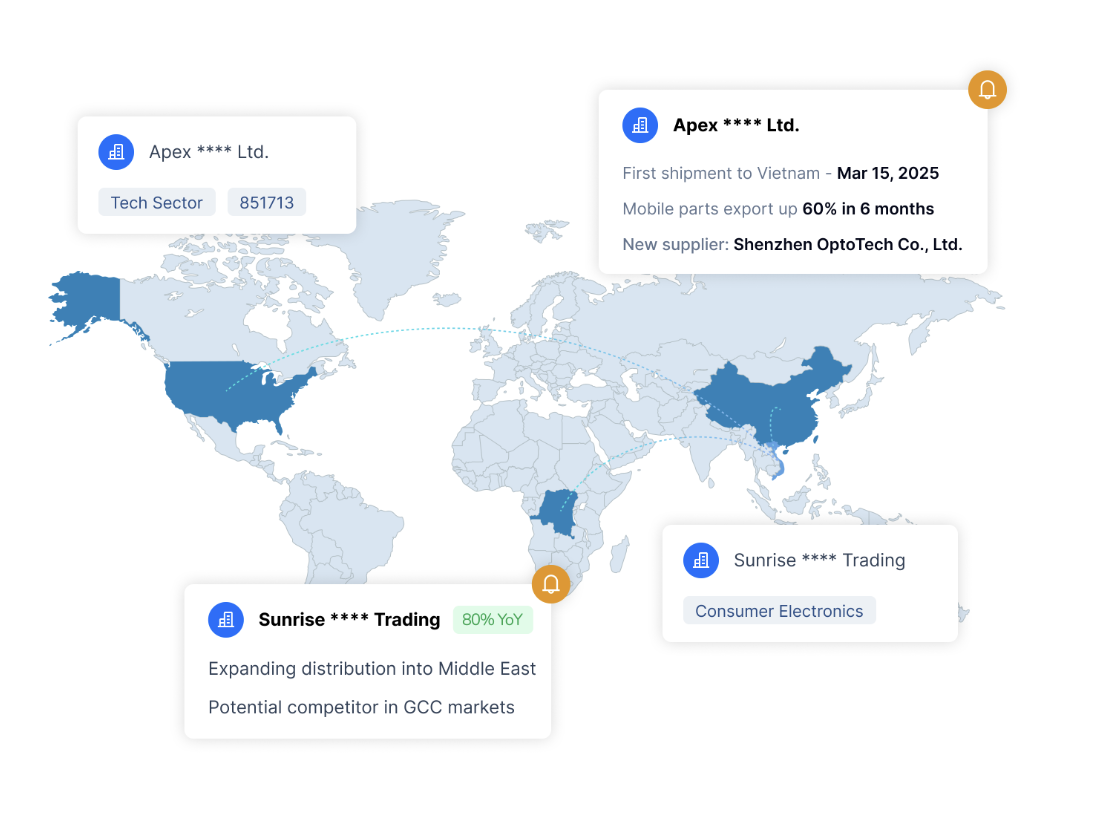Click the 'Expanding distribution into Middle East' insight
Viewport: 1094px width, 838px height.
[x=372, y=669]
